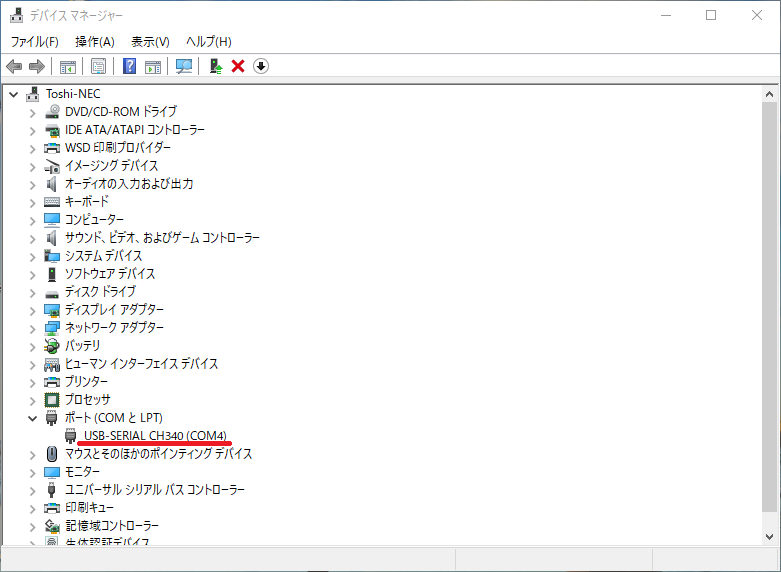Screen dimensions: 781x572
Task: Select the Toshi-NEC computer name
Action: tap(73, 94)
